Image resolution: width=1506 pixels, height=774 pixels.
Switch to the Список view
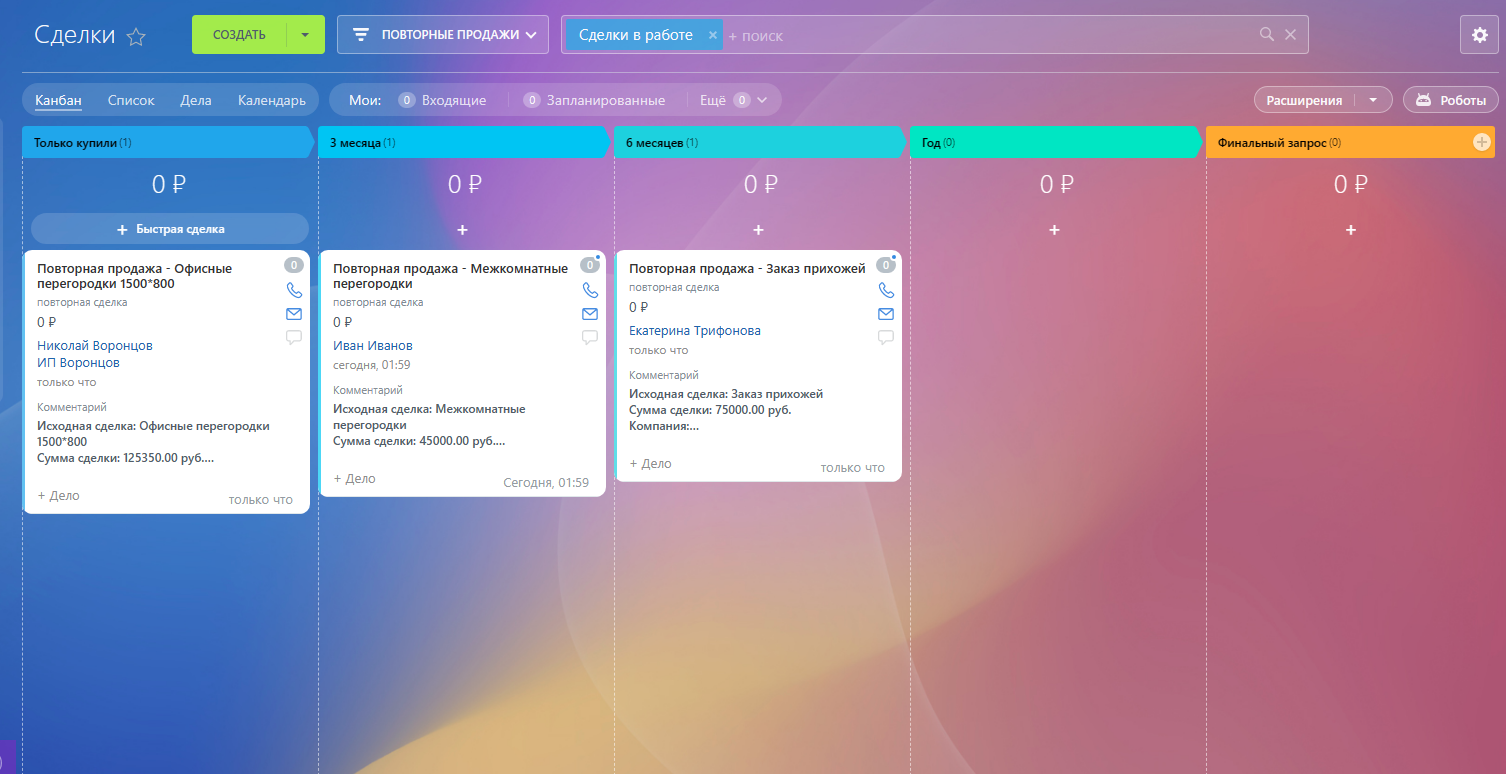[131, 100]
